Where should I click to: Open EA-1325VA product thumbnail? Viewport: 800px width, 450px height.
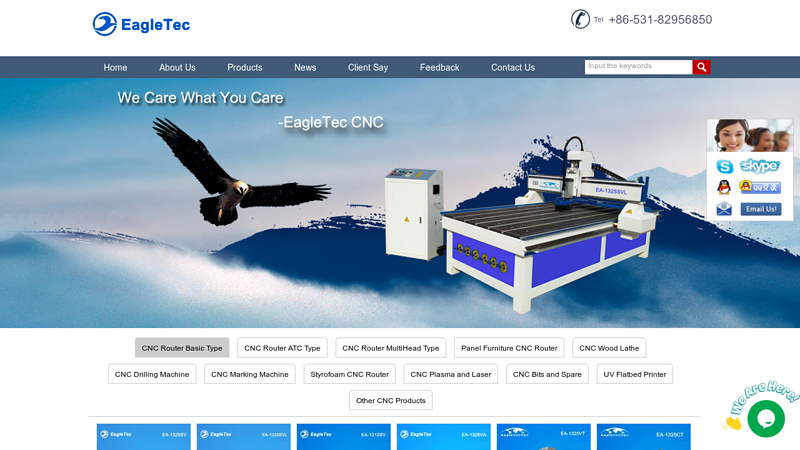pos(444,437)
